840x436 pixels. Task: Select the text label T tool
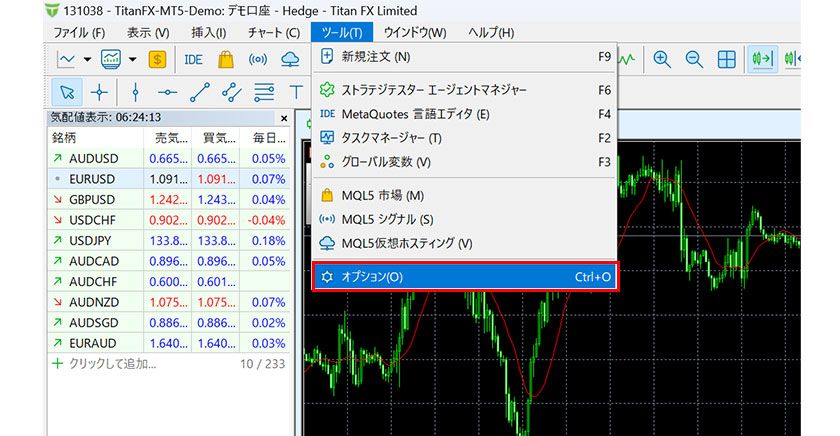pyautogui.click(x=296, y=92)
